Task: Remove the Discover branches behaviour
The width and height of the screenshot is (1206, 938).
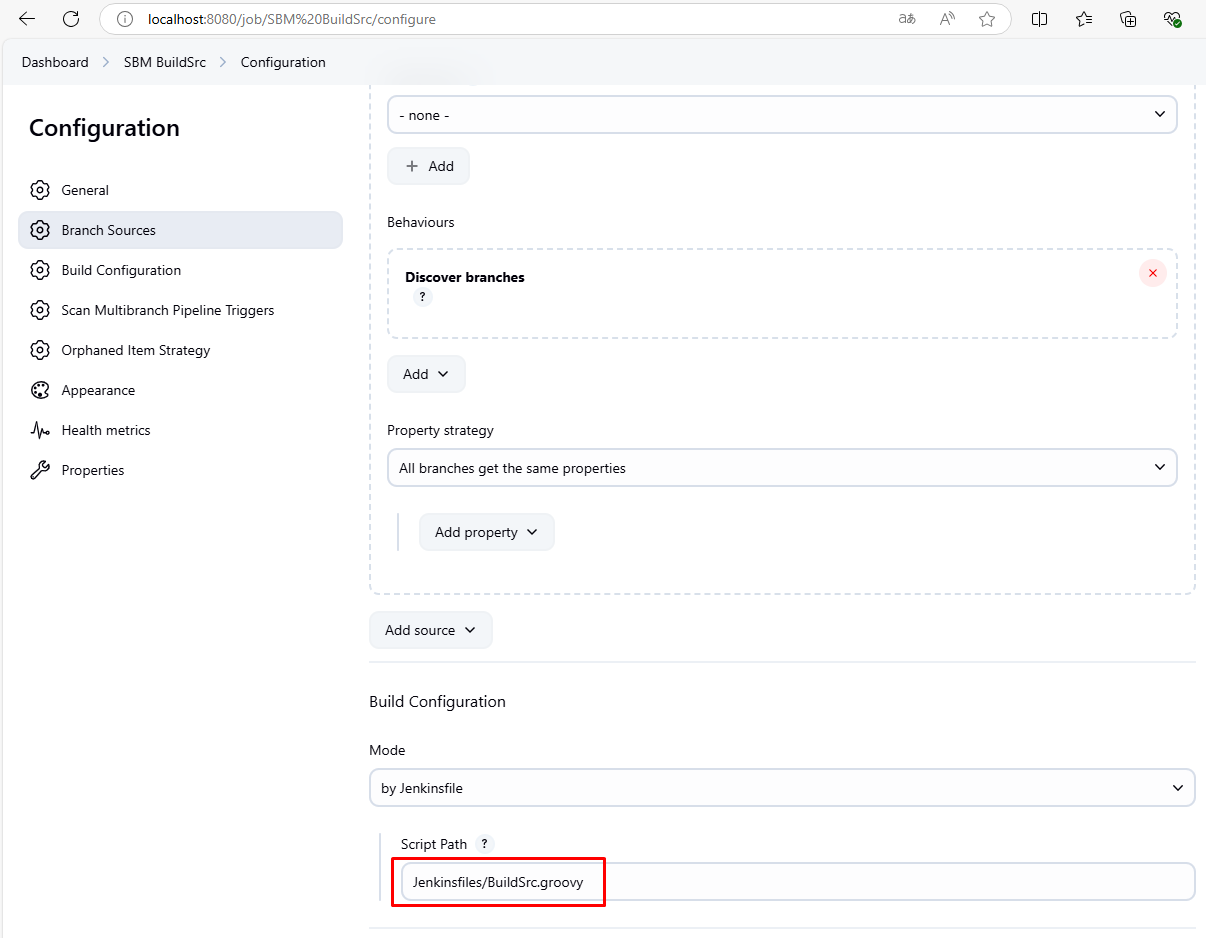Action: pyautogui.click(x=1152, y=273)
